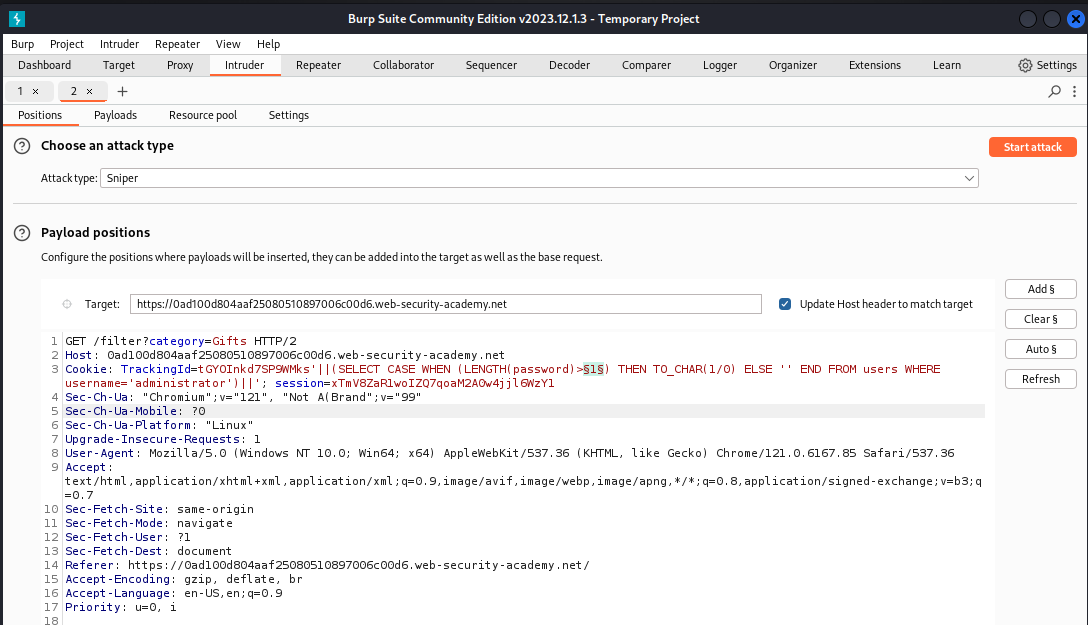
Task: Open the Logger tab
Action: (x=720, y=65)
